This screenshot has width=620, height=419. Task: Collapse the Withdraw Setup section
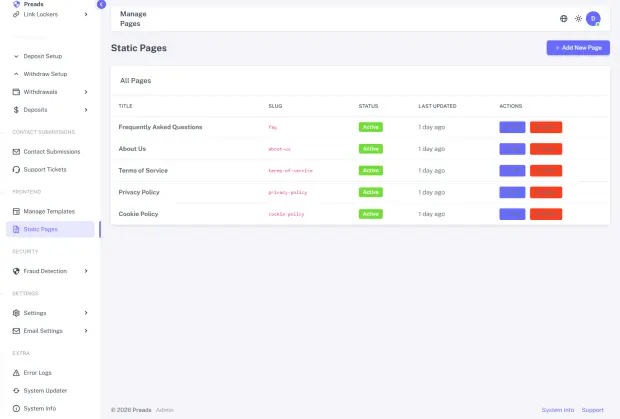click(16, 74)
